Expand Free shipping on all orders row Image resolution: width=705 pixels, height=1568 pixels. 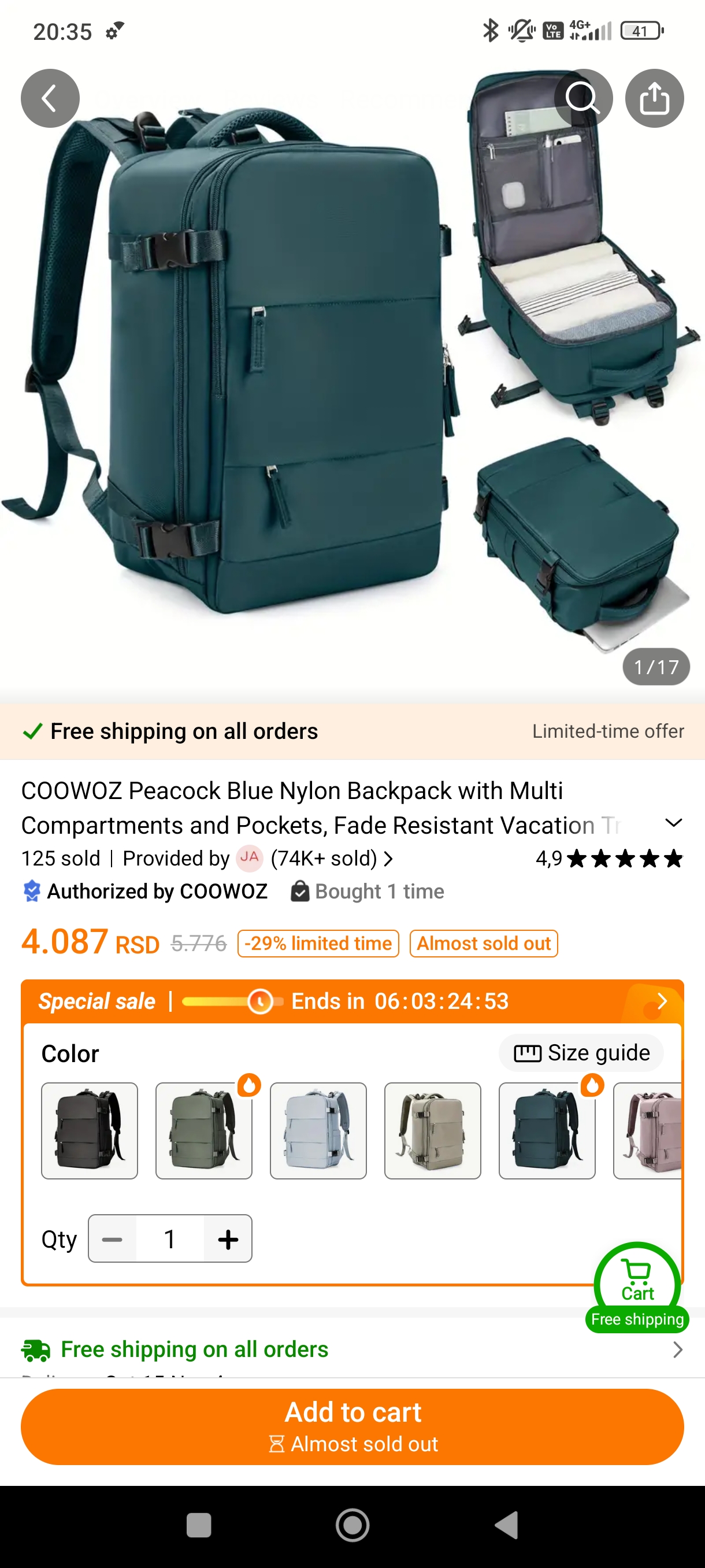[x=352, y=1349]
